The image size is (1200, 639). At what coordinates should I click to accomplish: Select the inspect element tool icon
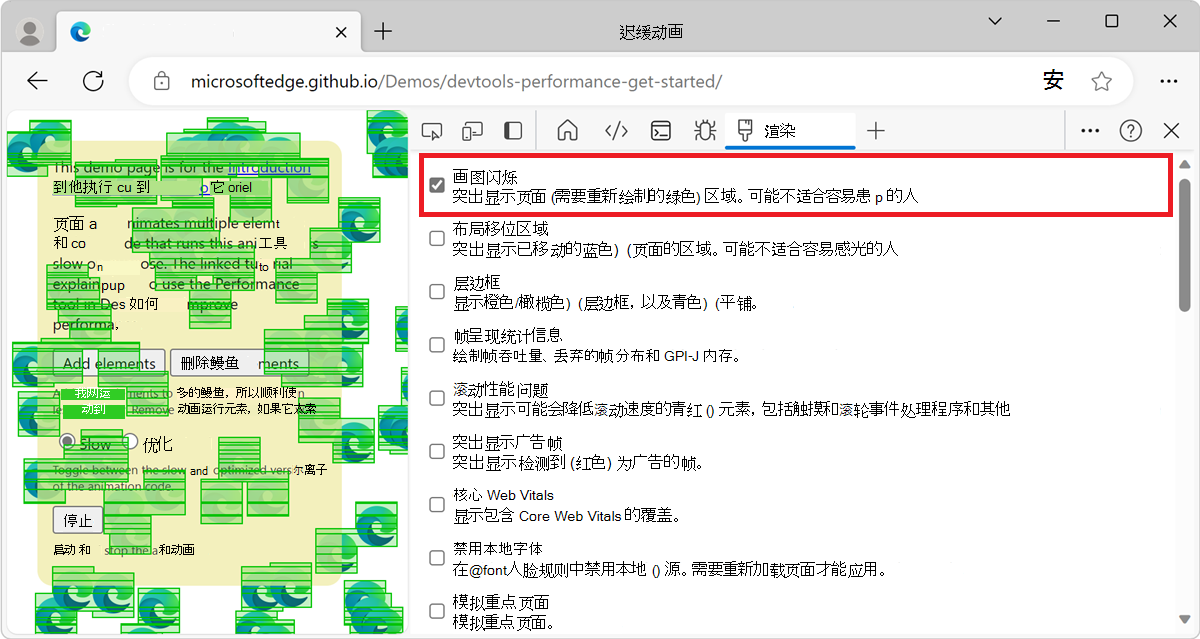tap(432, 130)
